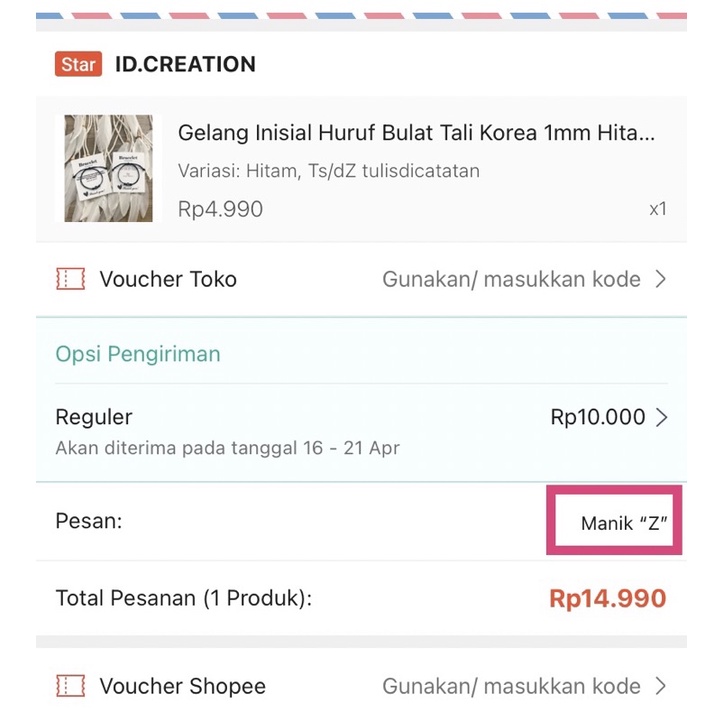This screenshot has height=722, width=722.
Task: Click the Voucher Toko label
Action: click(168, 279)
